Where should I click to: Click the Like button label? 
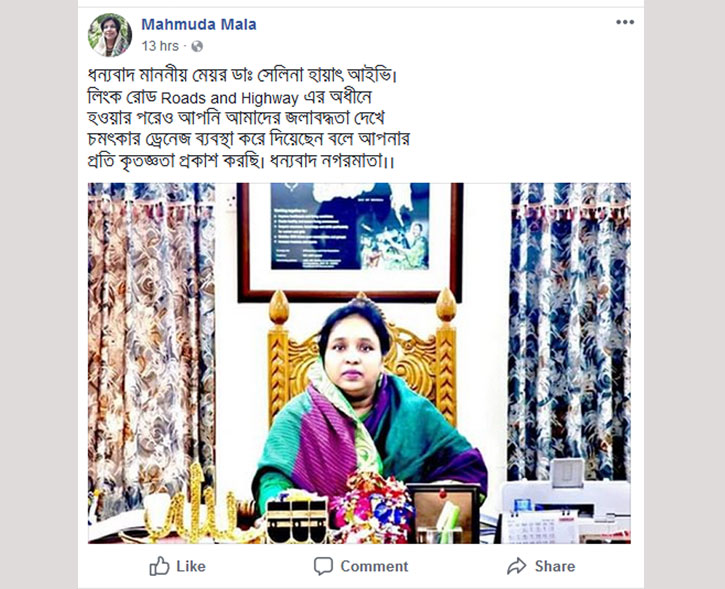tap(191, 566)
